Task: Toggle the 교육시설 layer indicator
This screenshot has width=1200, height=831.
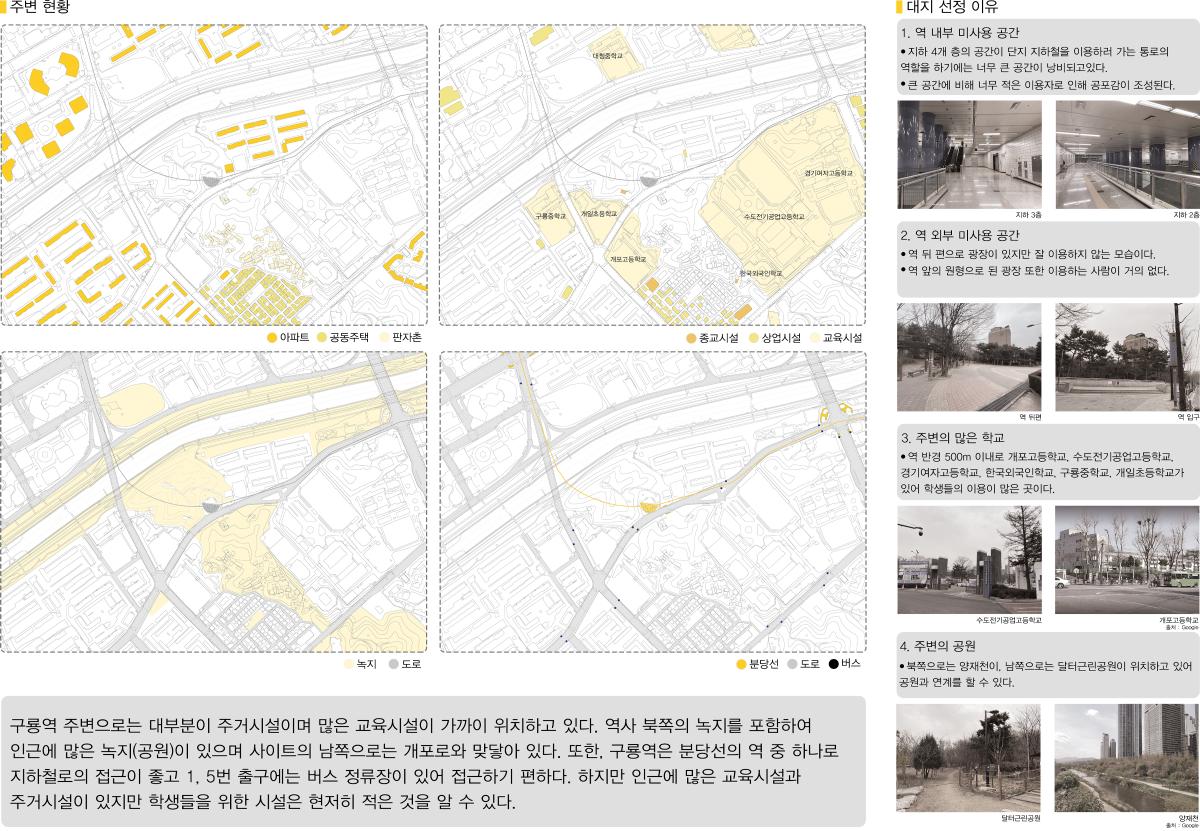Action: [x=814, y=337]
